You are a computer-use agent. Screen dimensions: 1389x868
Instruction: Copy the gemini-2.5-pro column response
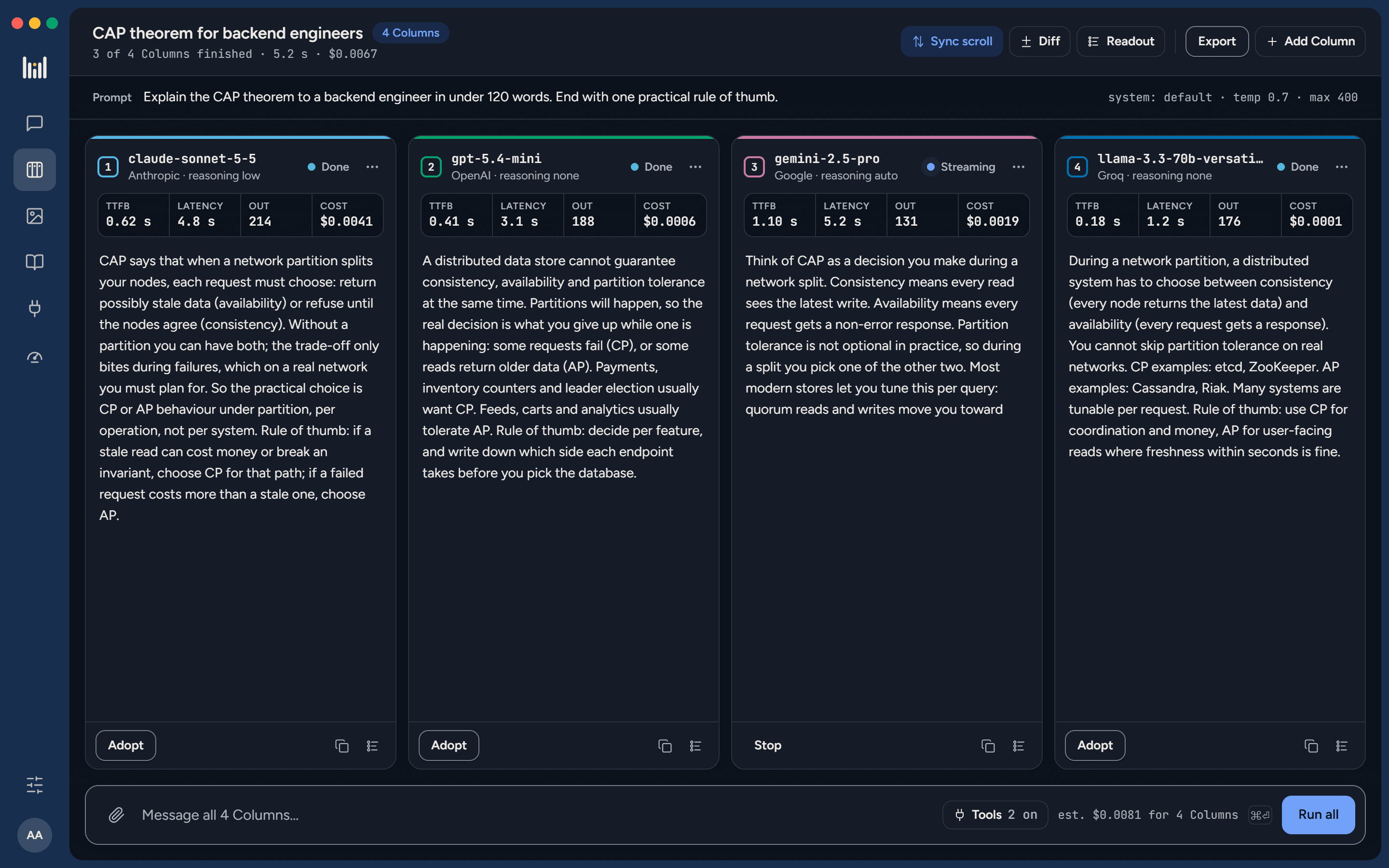pos(988,746)
